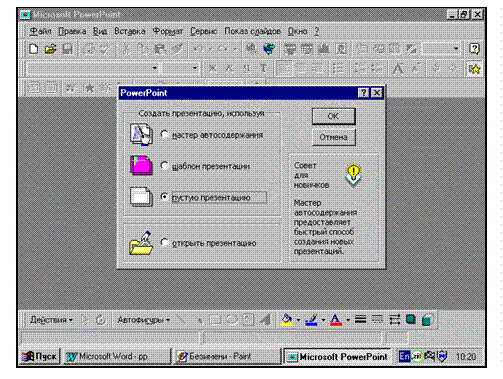Click the Increase Font Size icon
503x379 pixels.
click(398, 69)
